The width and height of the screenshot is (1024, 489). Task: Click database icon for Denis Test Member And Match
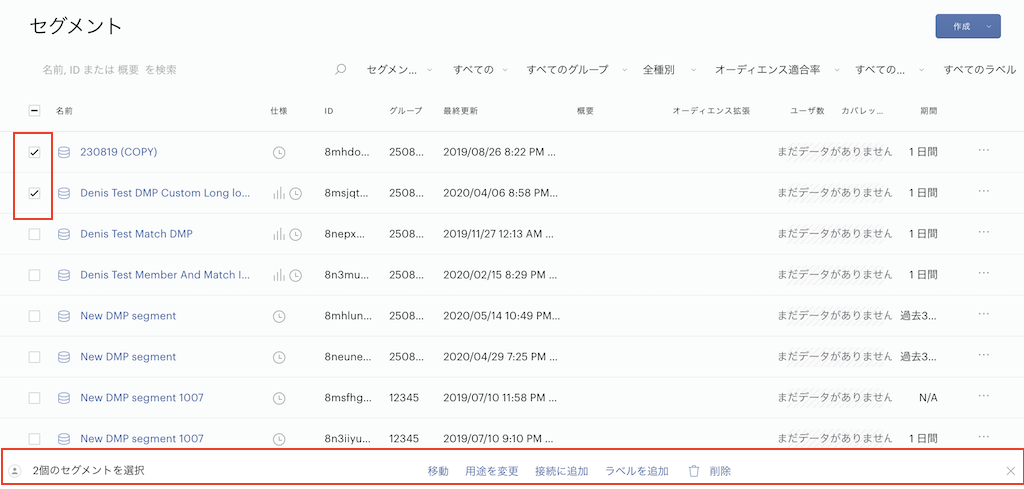(64, 275)
